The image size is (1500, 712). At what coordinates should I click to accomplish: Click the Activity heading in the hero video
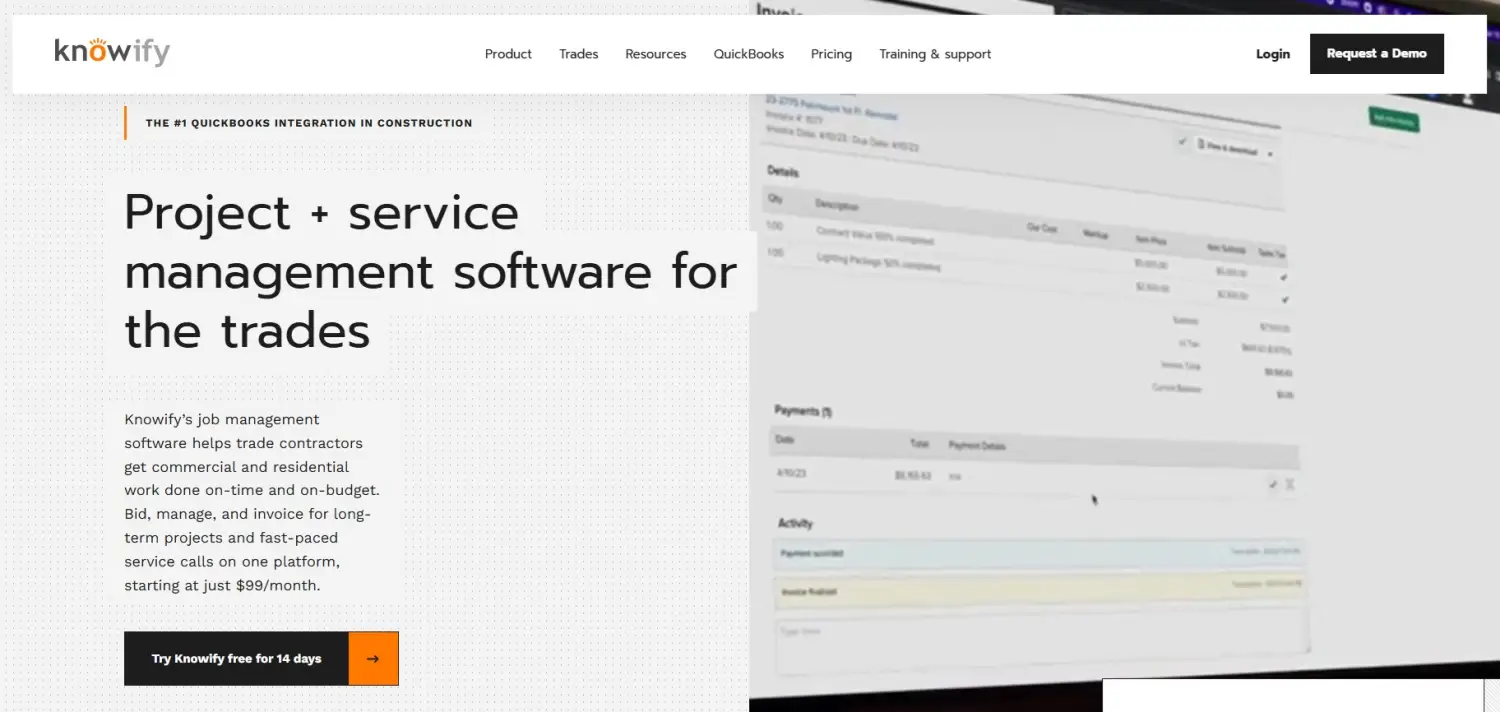(x=796, y=523)
